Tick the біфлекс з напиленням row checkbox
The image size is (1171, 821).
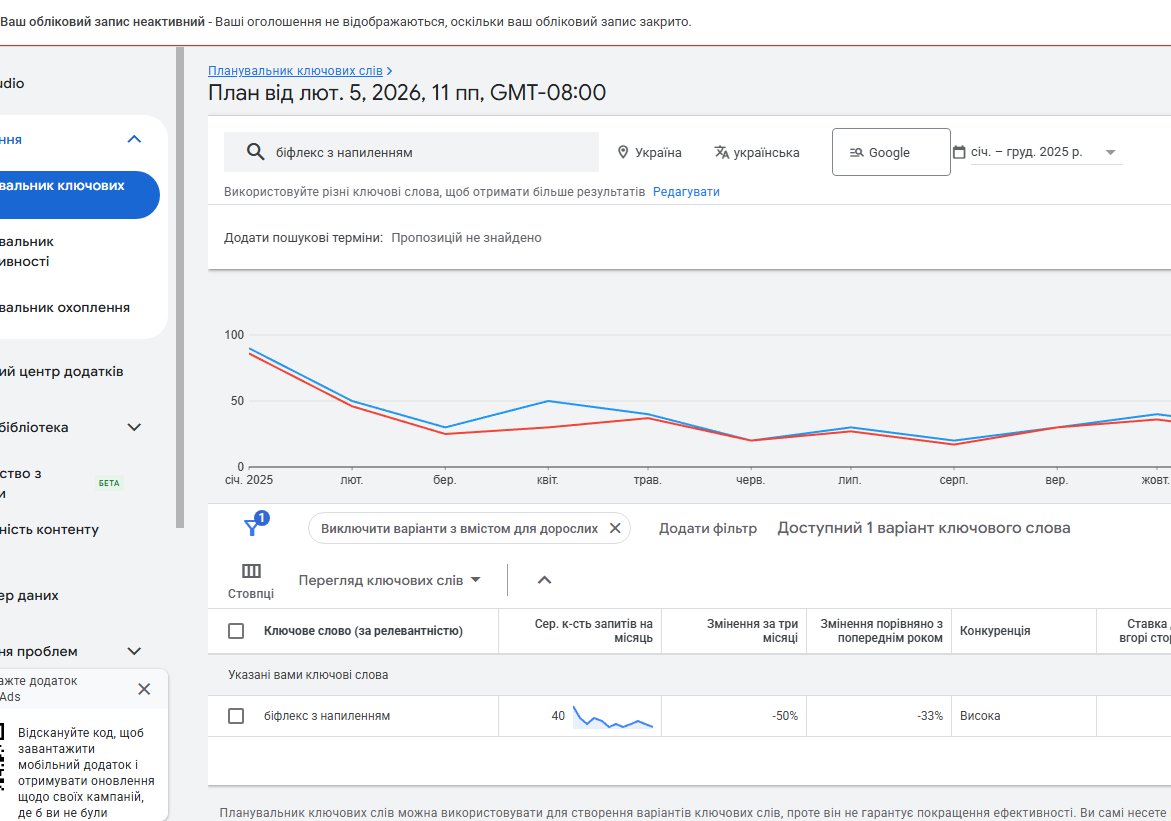click(x=236, y=716)
